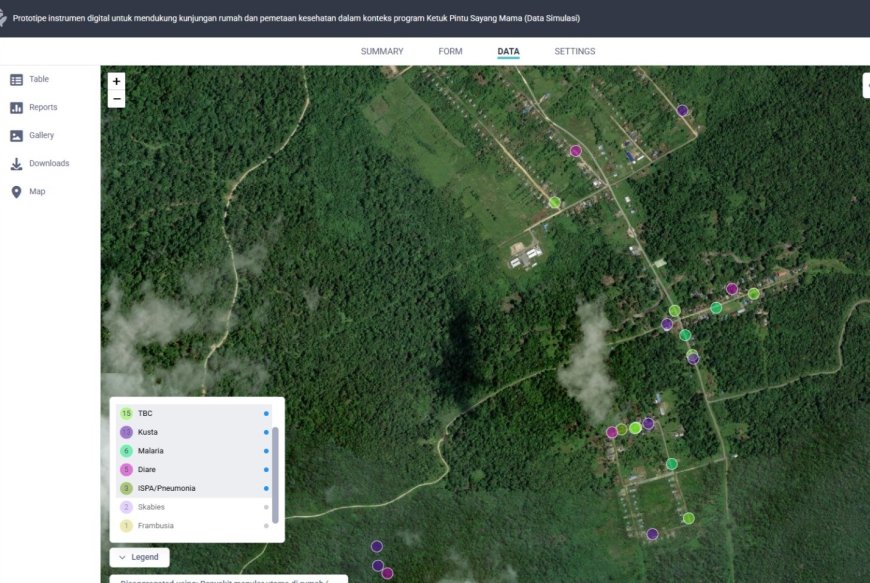Select the northernmost purple marker on the map
Screen dimensions: 870x583
click(682, 110)
